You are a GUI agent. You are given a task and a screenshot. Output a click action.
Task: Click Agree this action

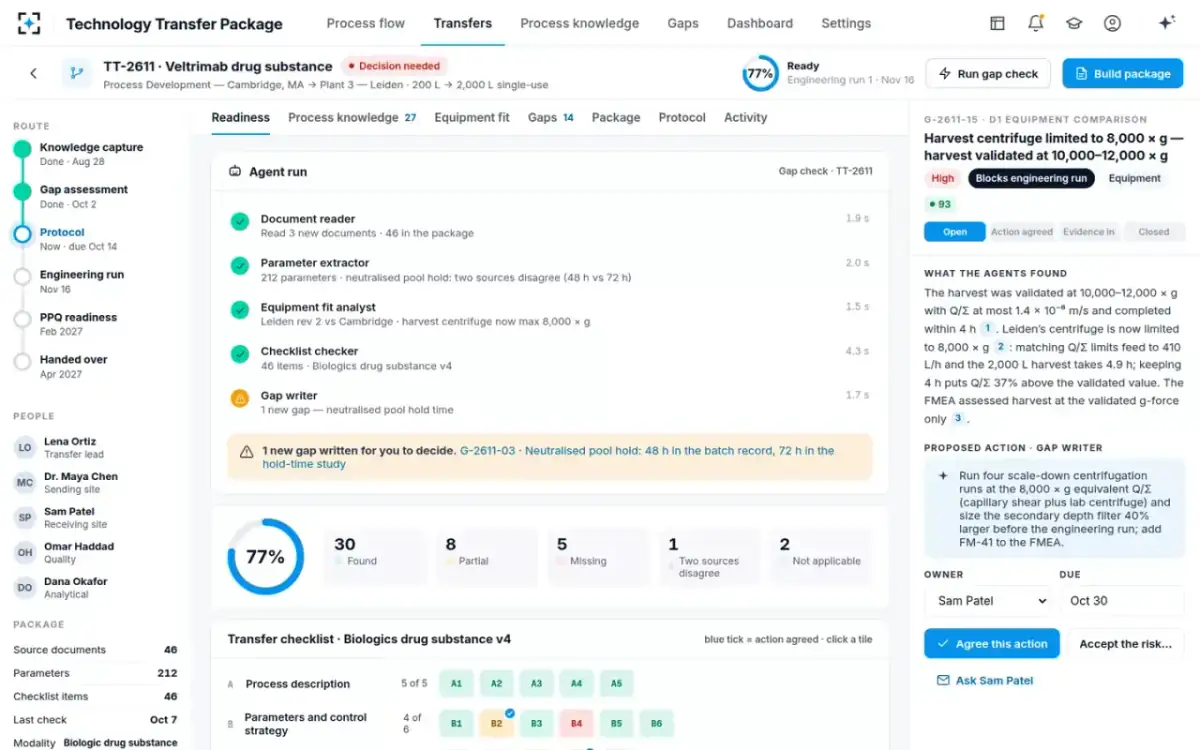click(x=991, y=644)
